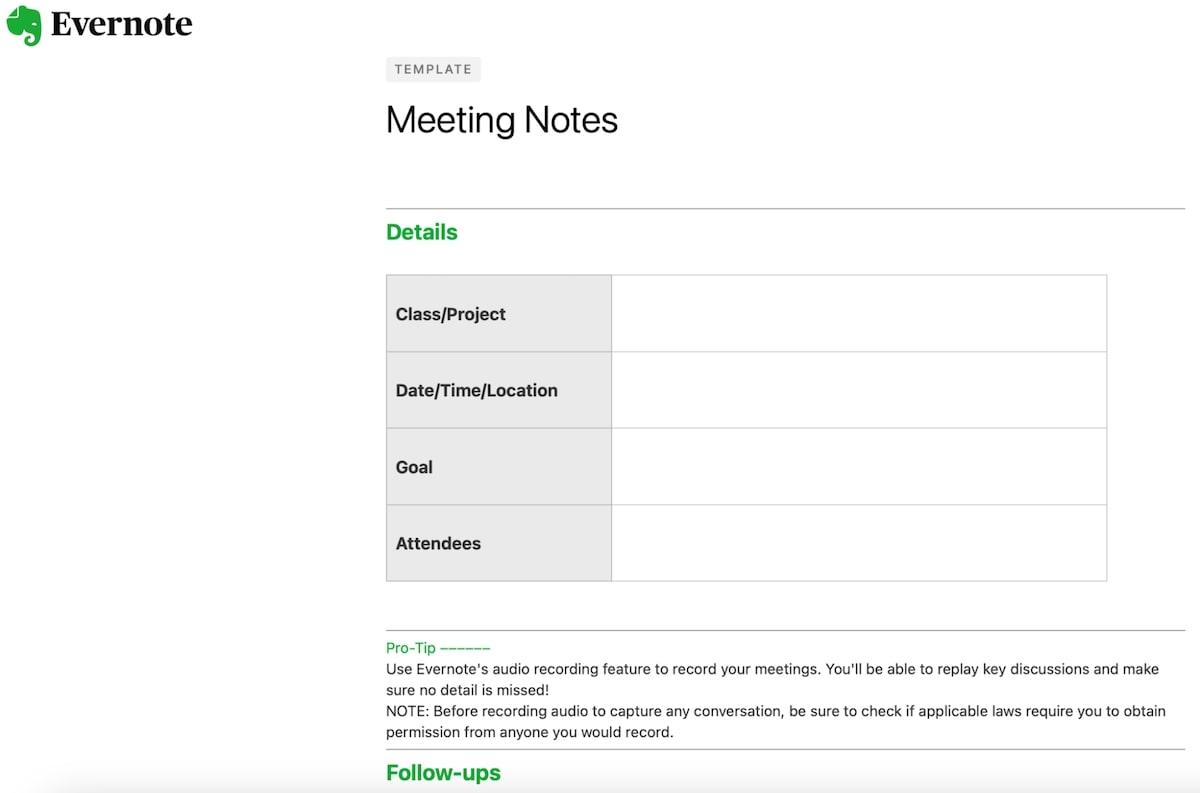Click the empty Goal value cell
Image resolution: width=1200 pixels, height=793 pixels.
coord(858,467)
